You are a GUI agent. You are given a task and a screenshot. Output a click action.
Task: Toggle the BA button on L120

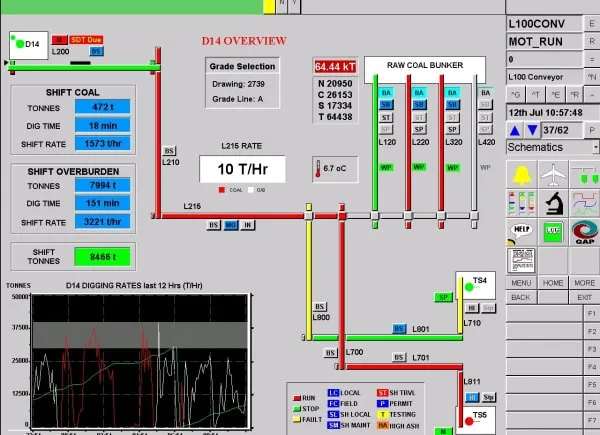coord(385,92)
